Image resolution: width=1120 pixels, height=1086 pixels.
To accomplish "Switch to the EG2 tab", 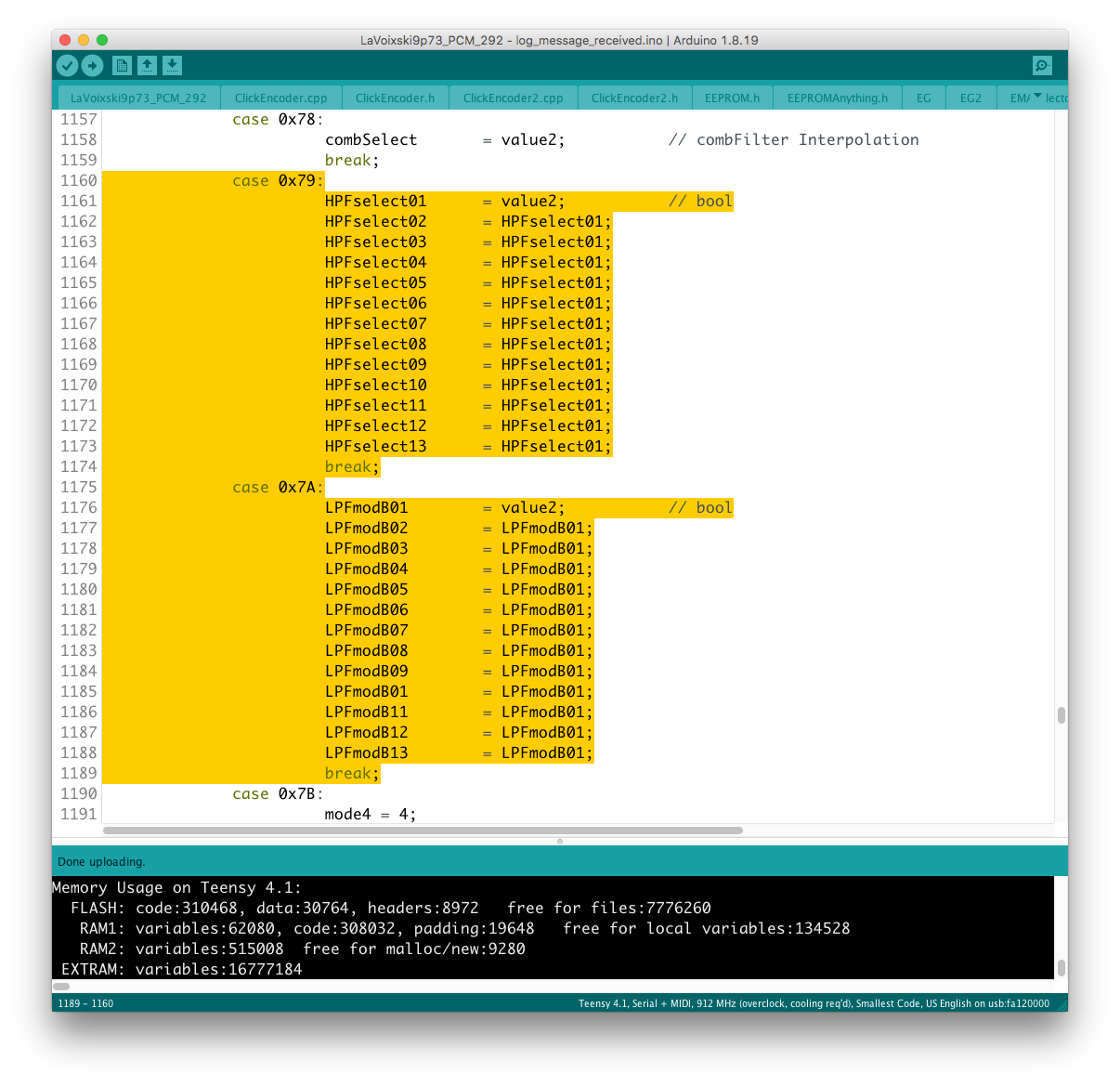I will (970, 98).
